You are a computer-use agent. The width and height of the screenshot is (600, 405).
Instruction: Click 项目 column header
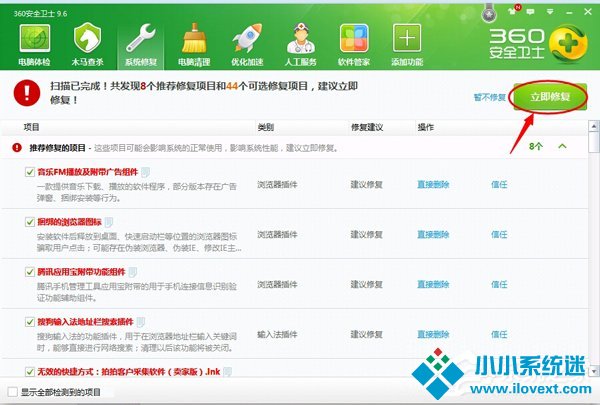[31, 127]
